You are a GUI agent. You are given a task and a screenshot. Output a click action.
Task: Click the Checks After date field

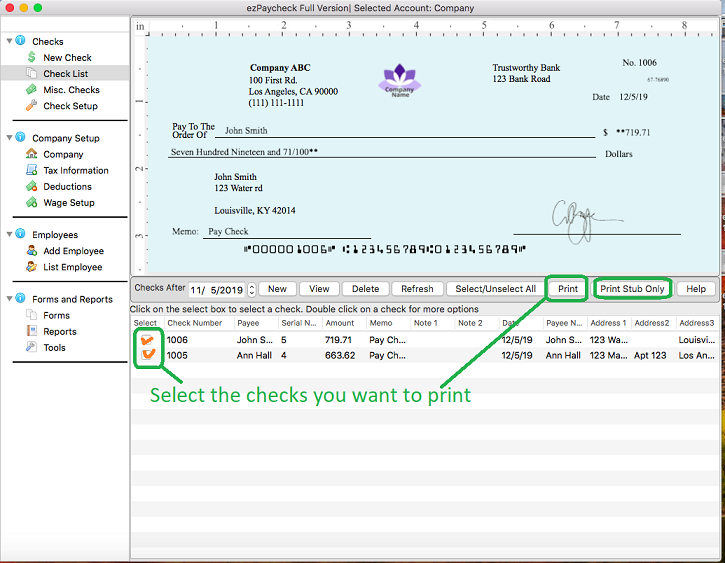tap(217, 290)
